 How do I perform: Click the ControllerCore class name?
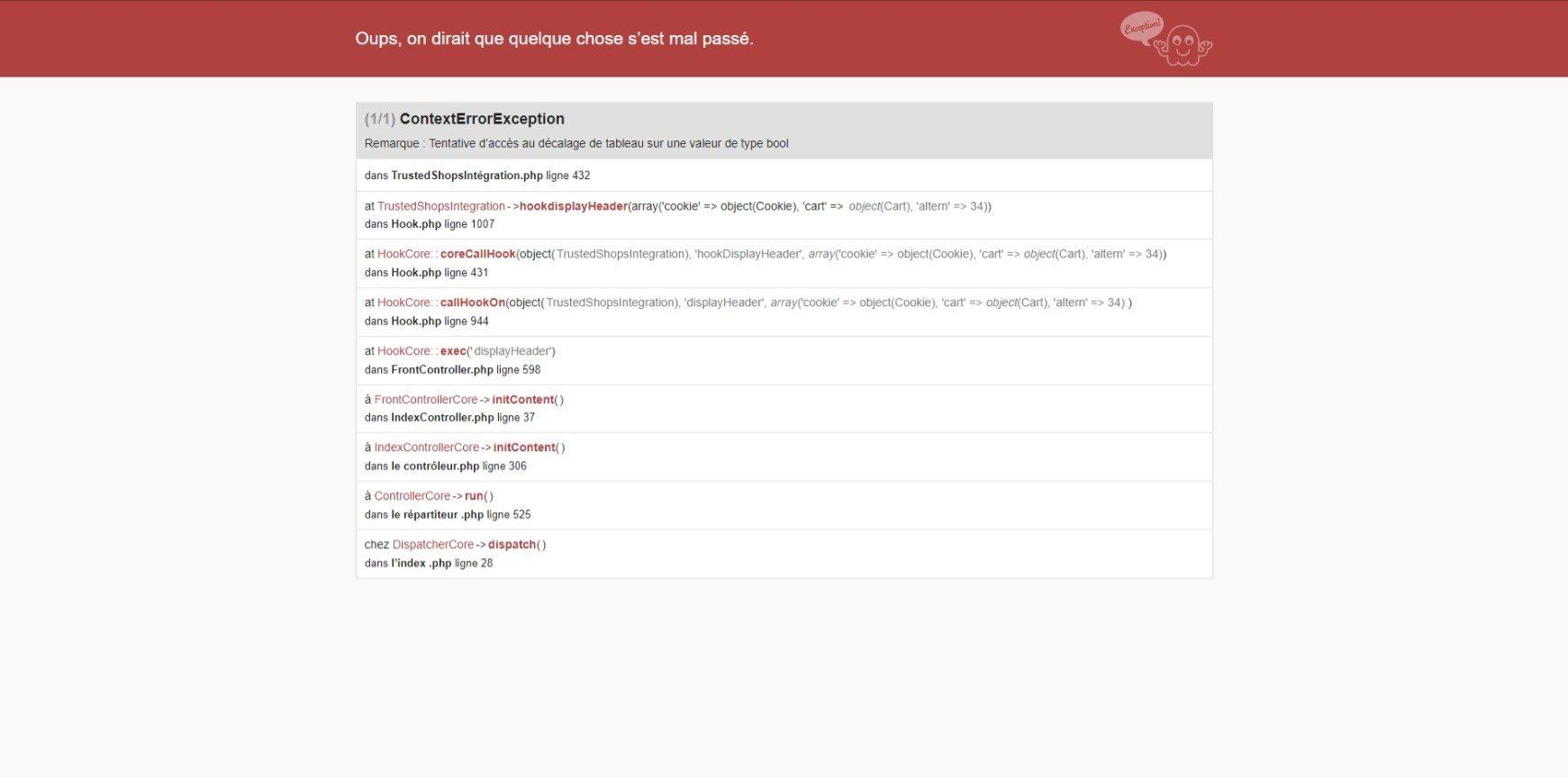[412, 496]
